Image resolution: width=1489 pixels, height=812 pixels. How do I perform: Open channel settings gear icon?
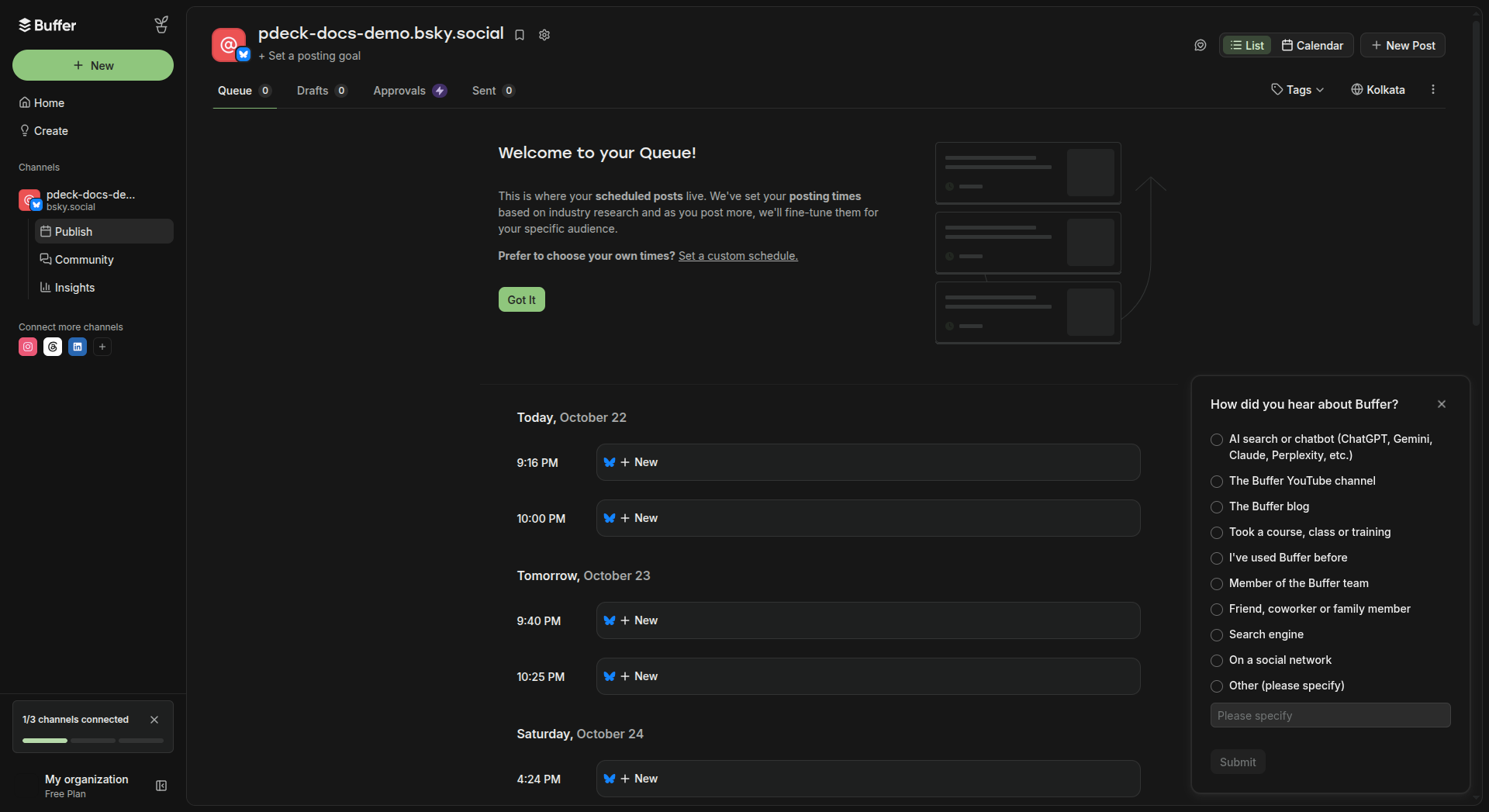tap(544, 35)
